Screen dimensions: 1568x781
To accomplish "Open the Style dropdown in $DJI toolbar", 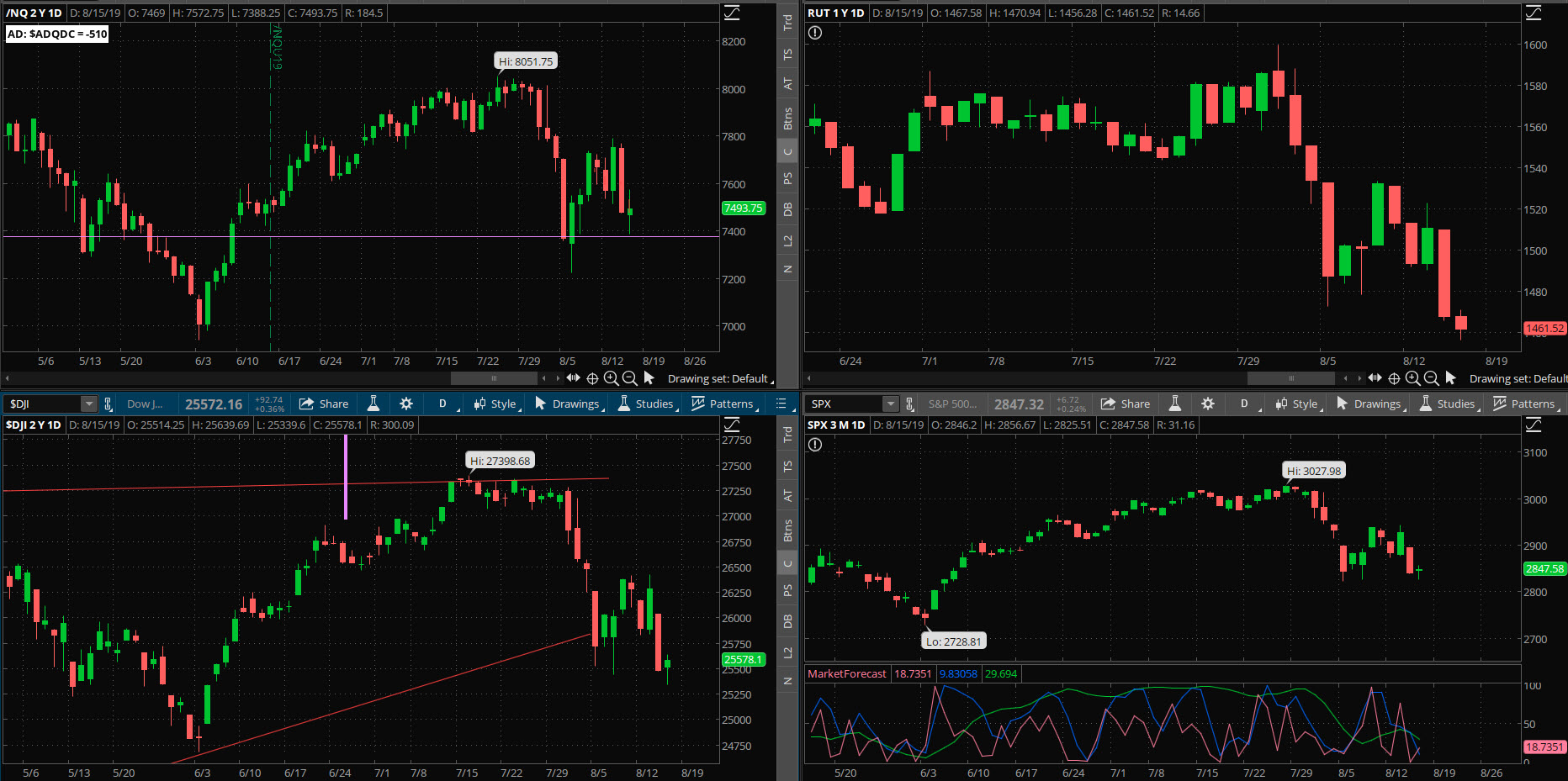I will point(496,404).
